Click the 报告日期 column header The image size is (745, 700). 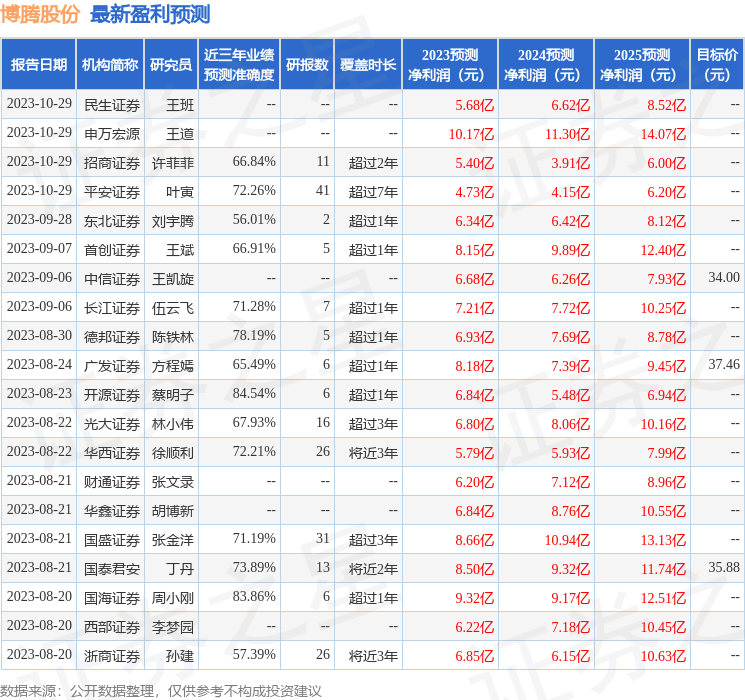pos(38,64)
